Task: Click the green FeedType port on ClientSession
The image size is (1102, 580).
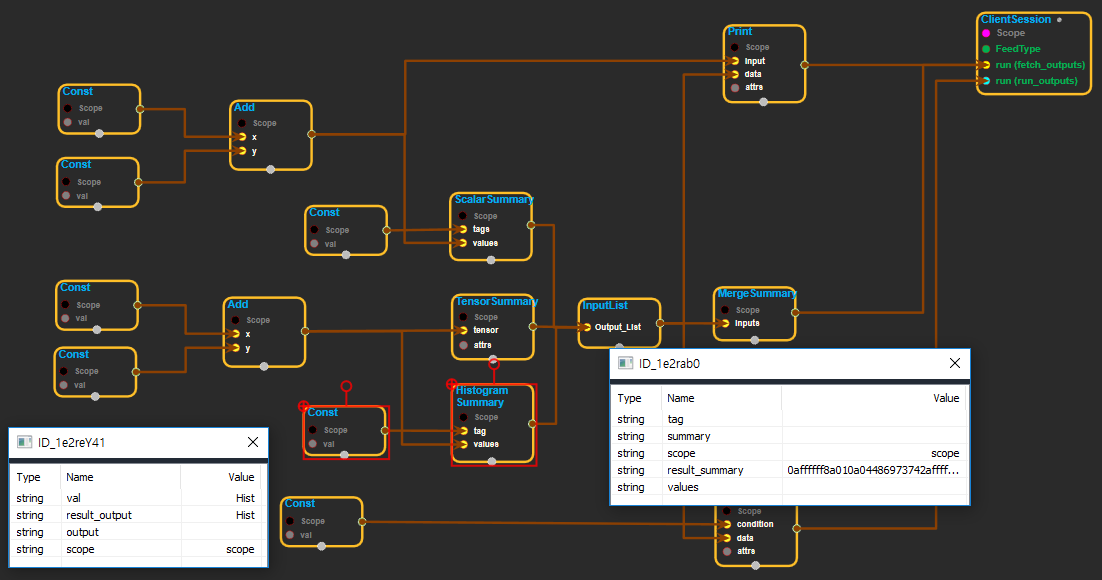Action: point(986,49)
